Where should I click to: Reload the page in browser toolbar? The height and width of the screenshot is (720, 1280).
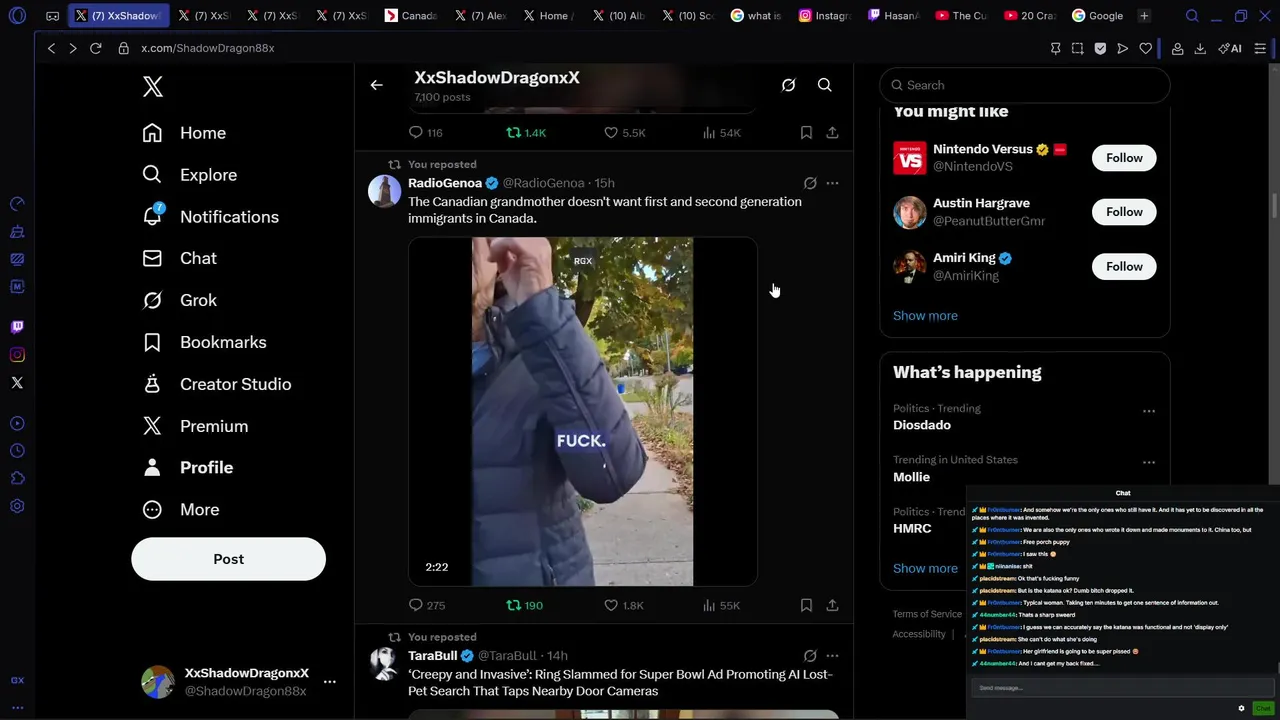96,48
